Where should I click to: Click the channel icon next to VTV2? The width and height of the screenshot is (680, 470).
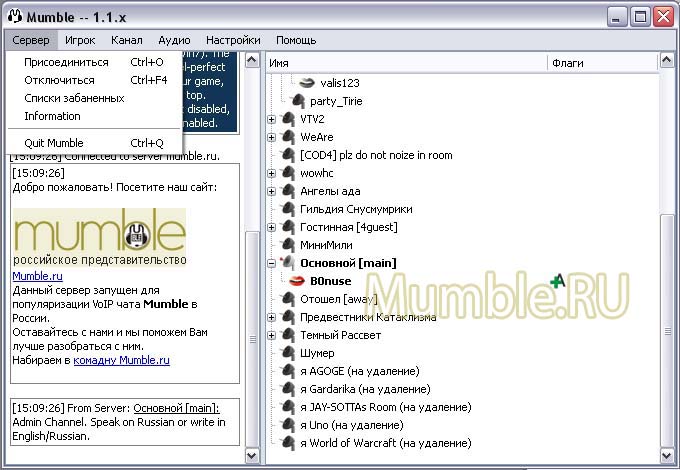pyautogui.click(x=288, y=119)
